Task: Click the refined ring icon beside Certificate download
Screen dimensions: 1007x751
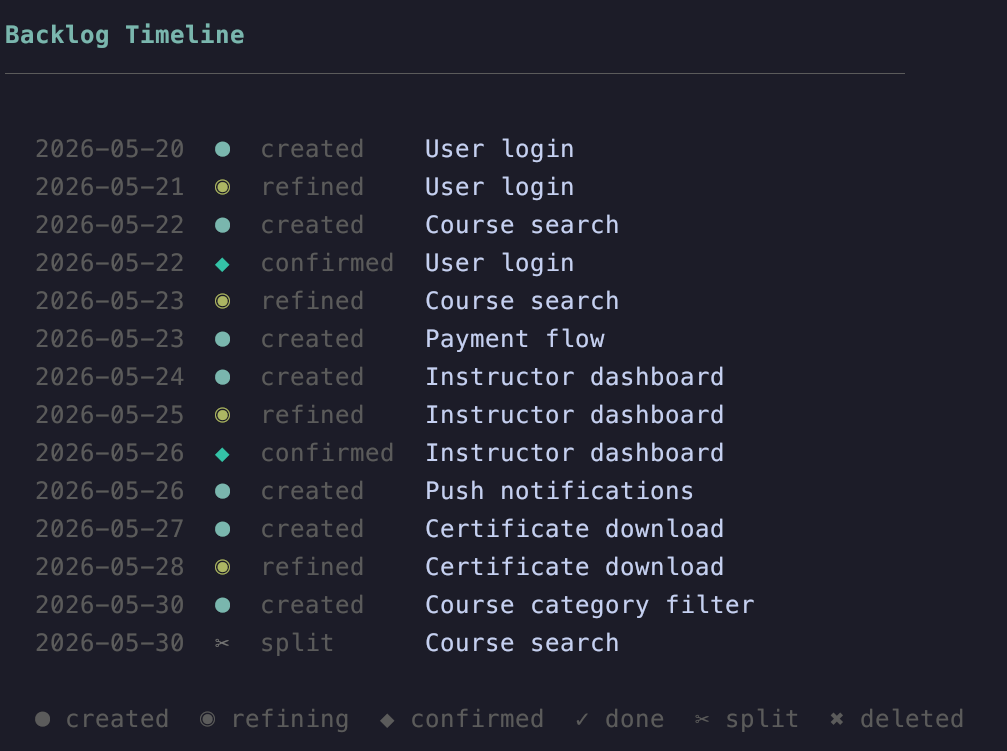Action: pos(222,567)
